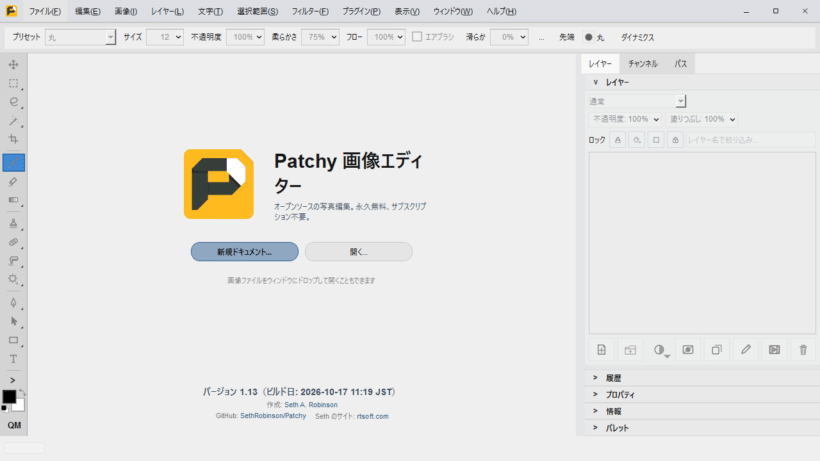
Task: Open the 塗りつぶし: 100% dropdown
Action: point(702,119)
